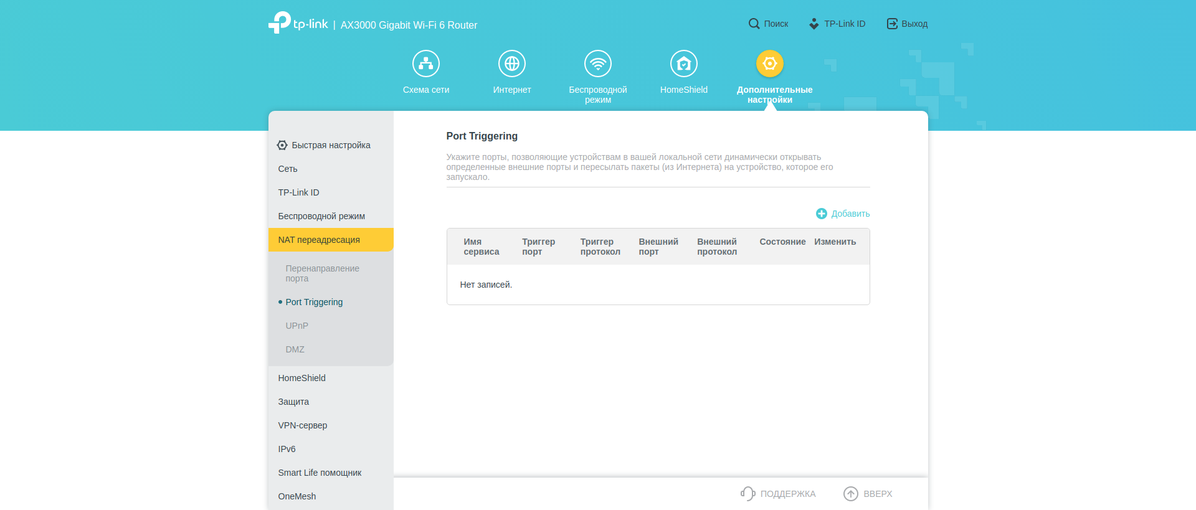Open VPN-сервер in the sidebar
This screenshot has width=1196, height=510.
click(x=302, y=425)
